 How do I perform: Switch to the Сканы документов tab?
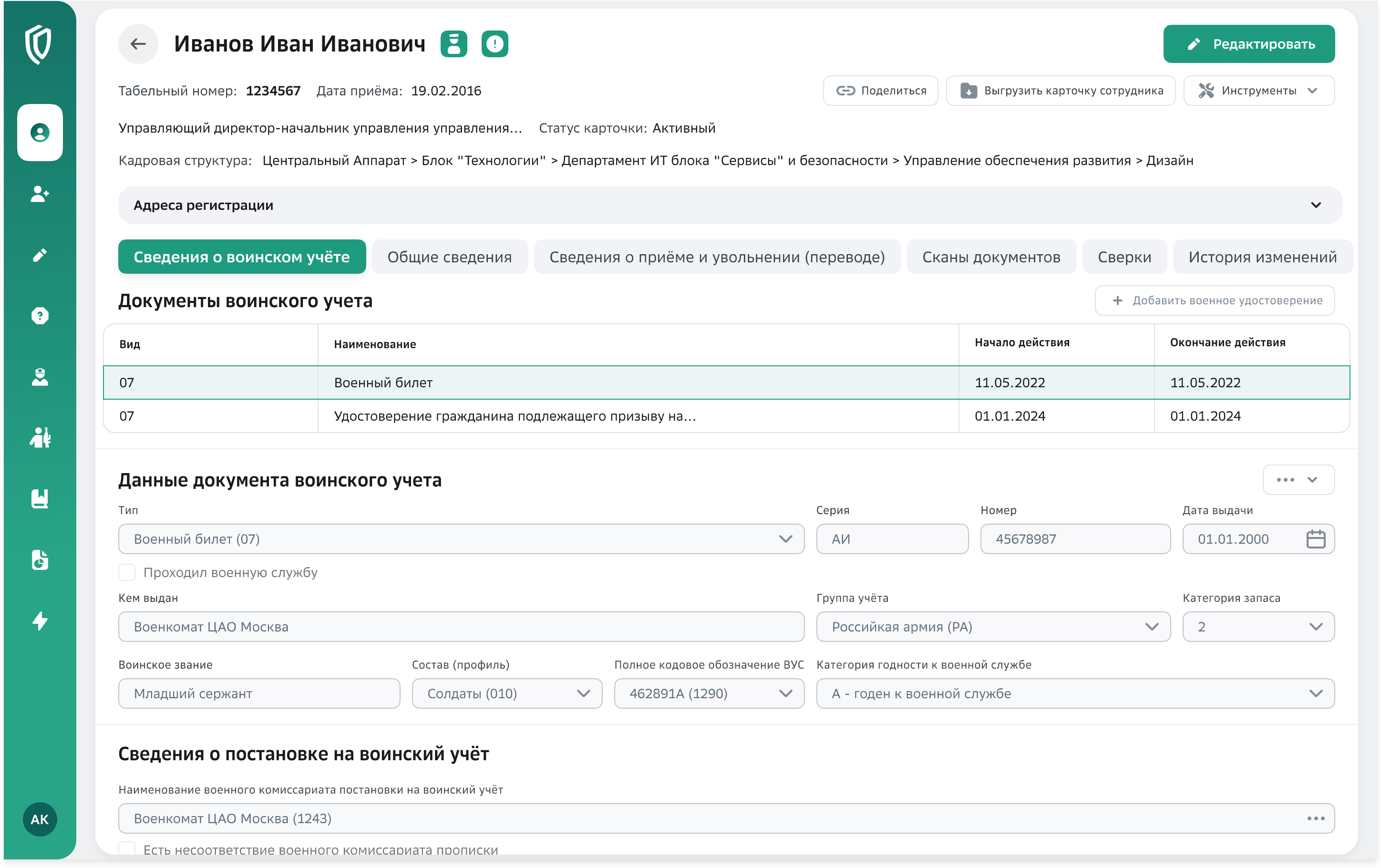point(991,257)
